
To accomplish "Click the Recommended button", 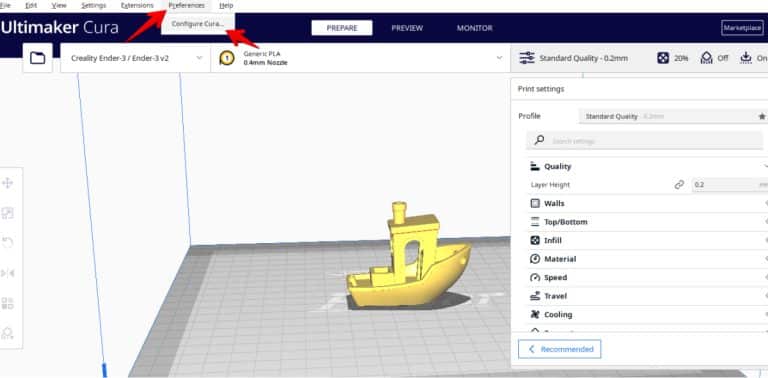I will tap(559, 349).
